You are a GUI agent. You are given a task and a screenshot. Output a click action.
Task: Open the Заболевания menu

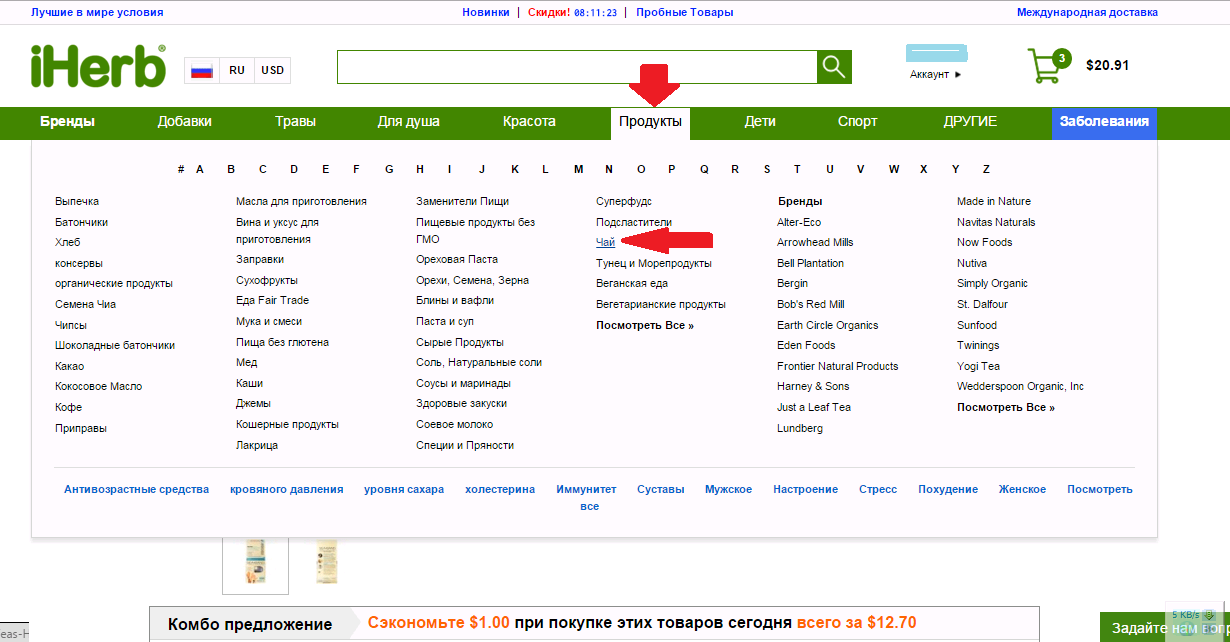coord(1104,122)
